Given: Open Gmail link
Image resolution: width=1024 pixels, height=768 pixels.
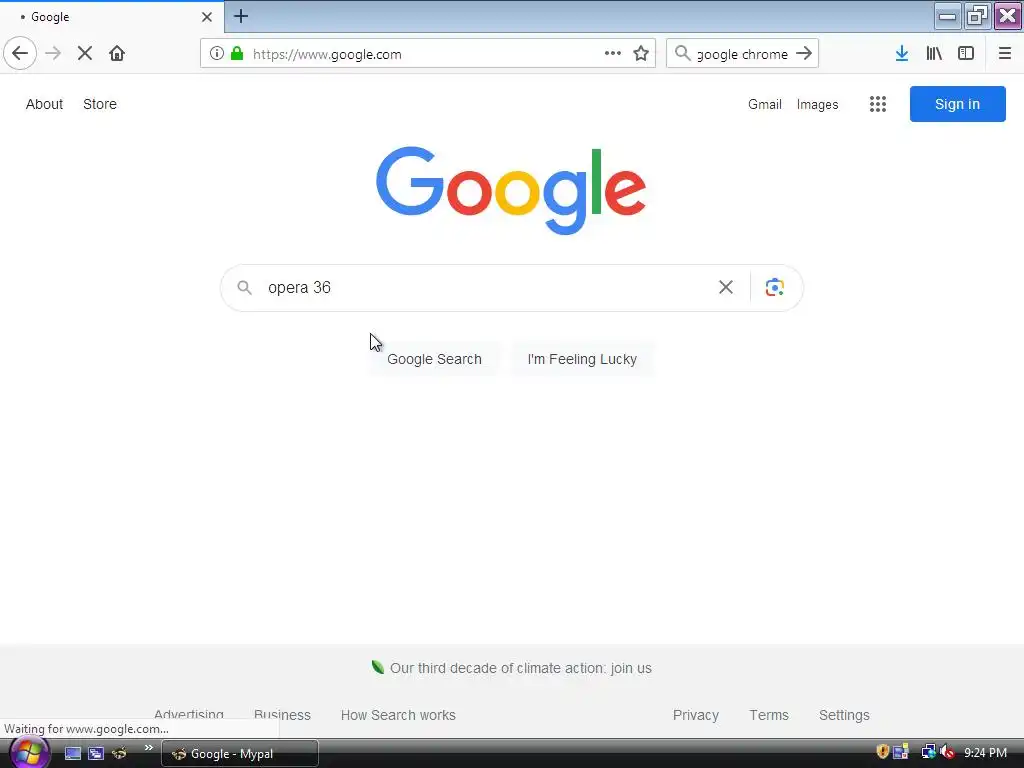Looking at the screenshot, I should [x=765, y=104].
